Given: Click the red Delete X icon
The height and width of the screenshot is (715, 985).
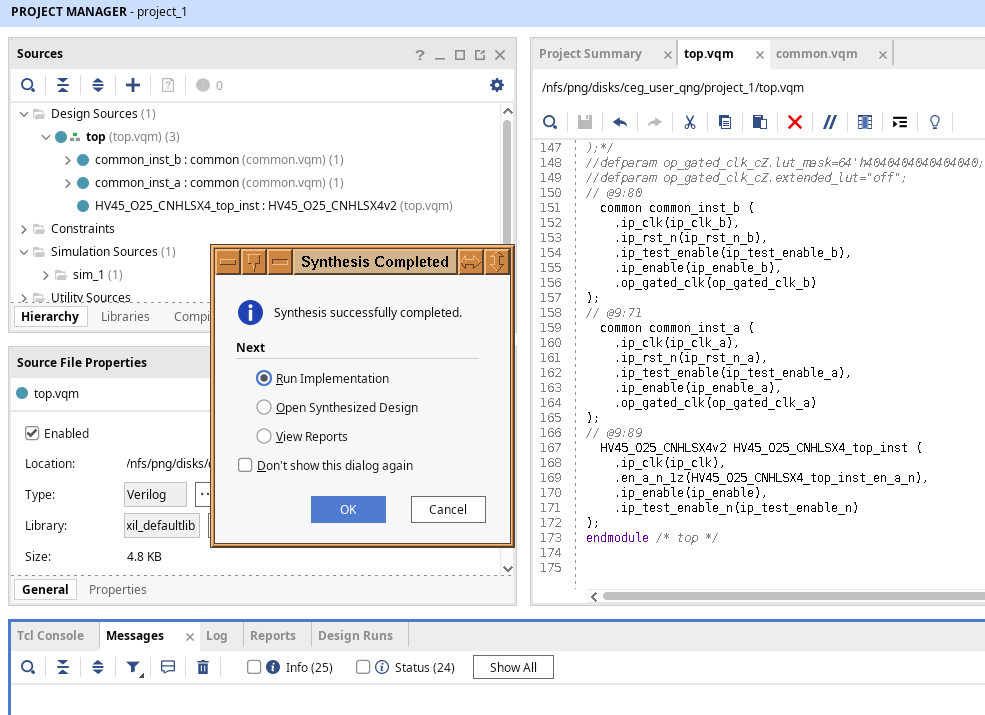Looking at the screenshot, I should pyautogui.click(x=795, y=122).
